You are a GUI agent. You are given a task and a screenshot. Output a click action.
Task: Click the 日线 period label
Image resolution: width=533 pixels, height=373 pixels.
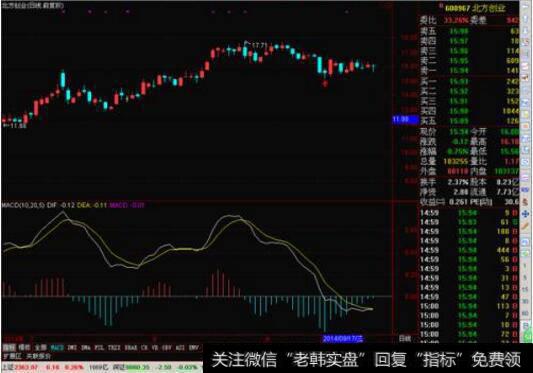pyautogui.click(x=405, y=339)
